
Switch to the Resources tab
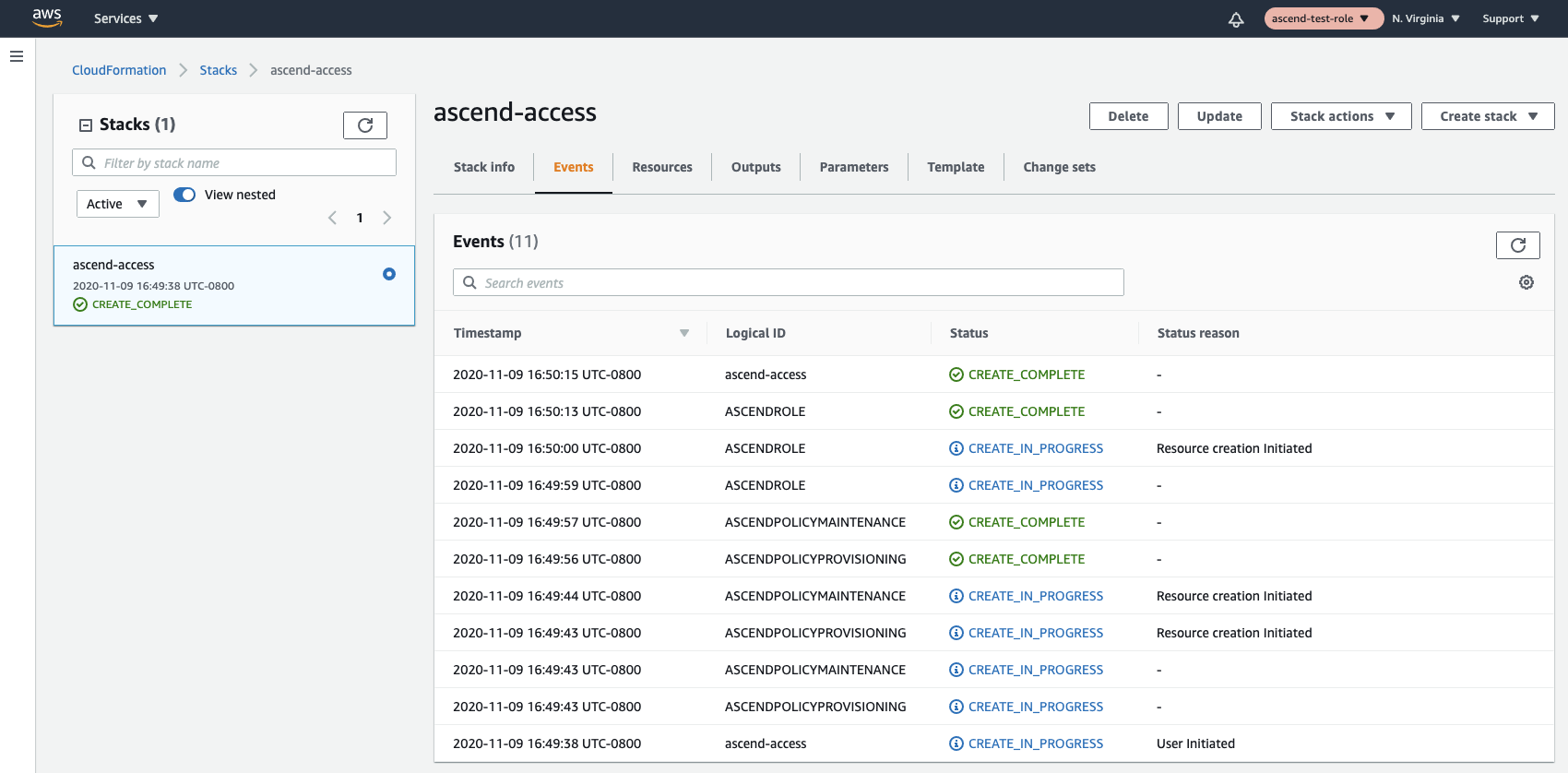click(661, 167)
